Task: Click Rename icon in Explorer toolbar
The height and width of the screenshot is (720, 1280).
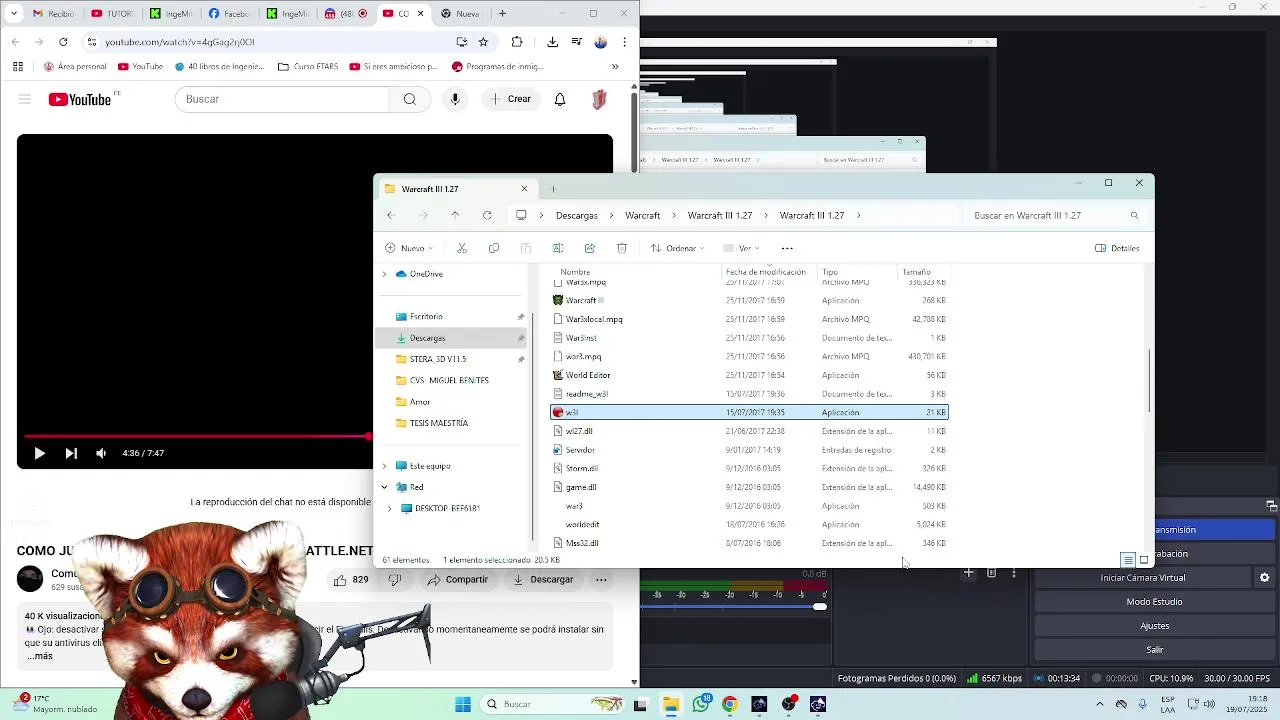Action: coord(558,248)
